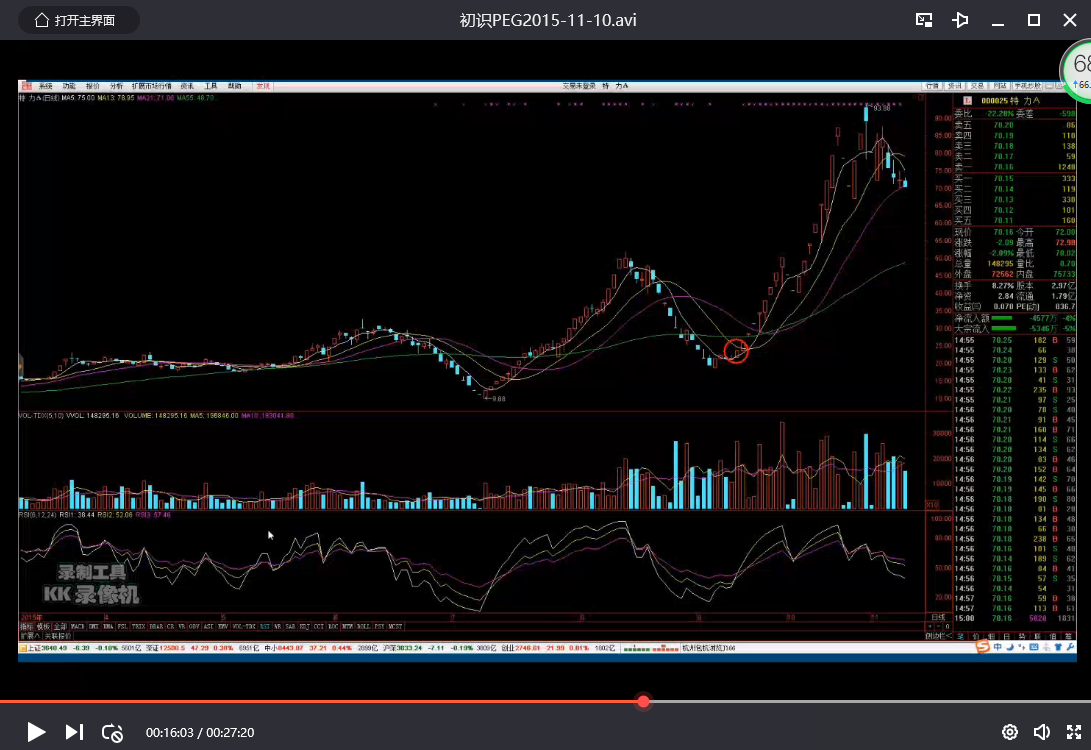Open the 分析 menu in the stock software

(x=117, y=86)
